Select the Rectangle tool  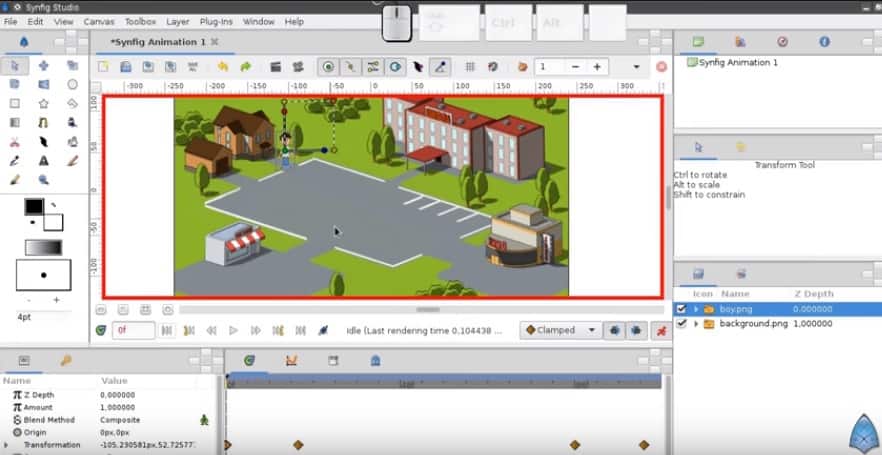point(15,103)
